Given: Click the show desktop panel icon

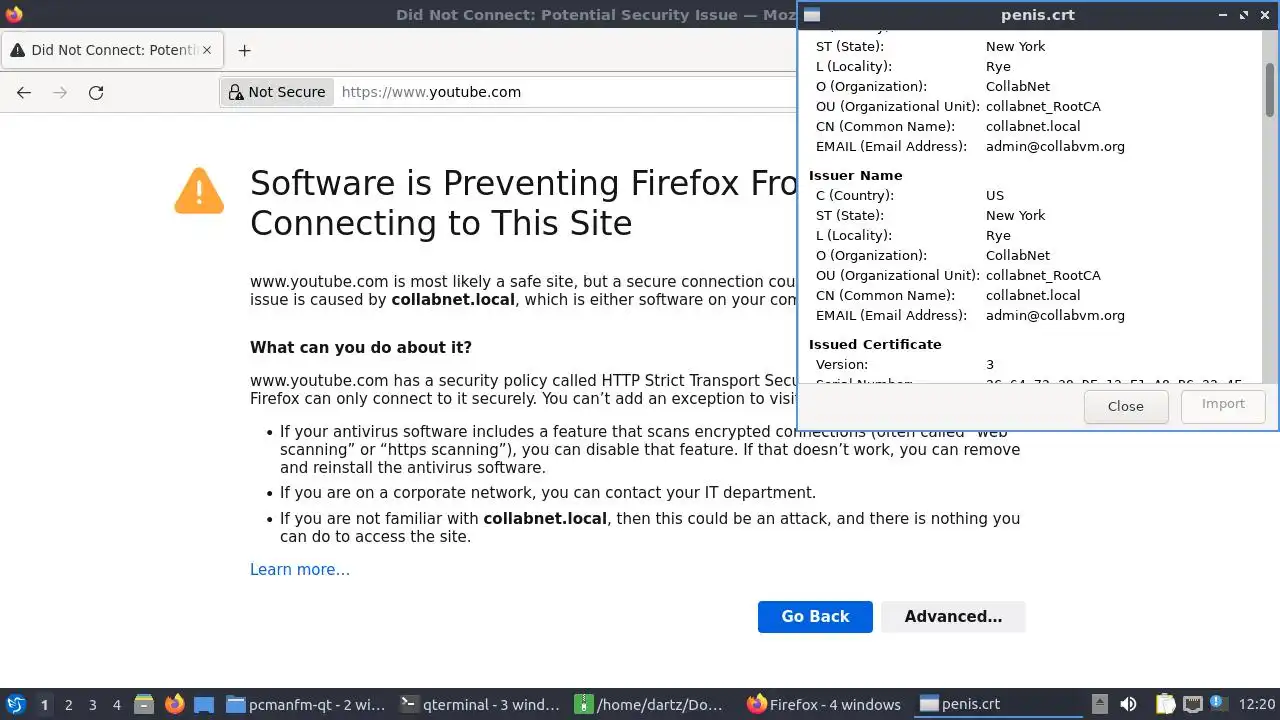Looking at the screenshot, I should tap(204, 704).
